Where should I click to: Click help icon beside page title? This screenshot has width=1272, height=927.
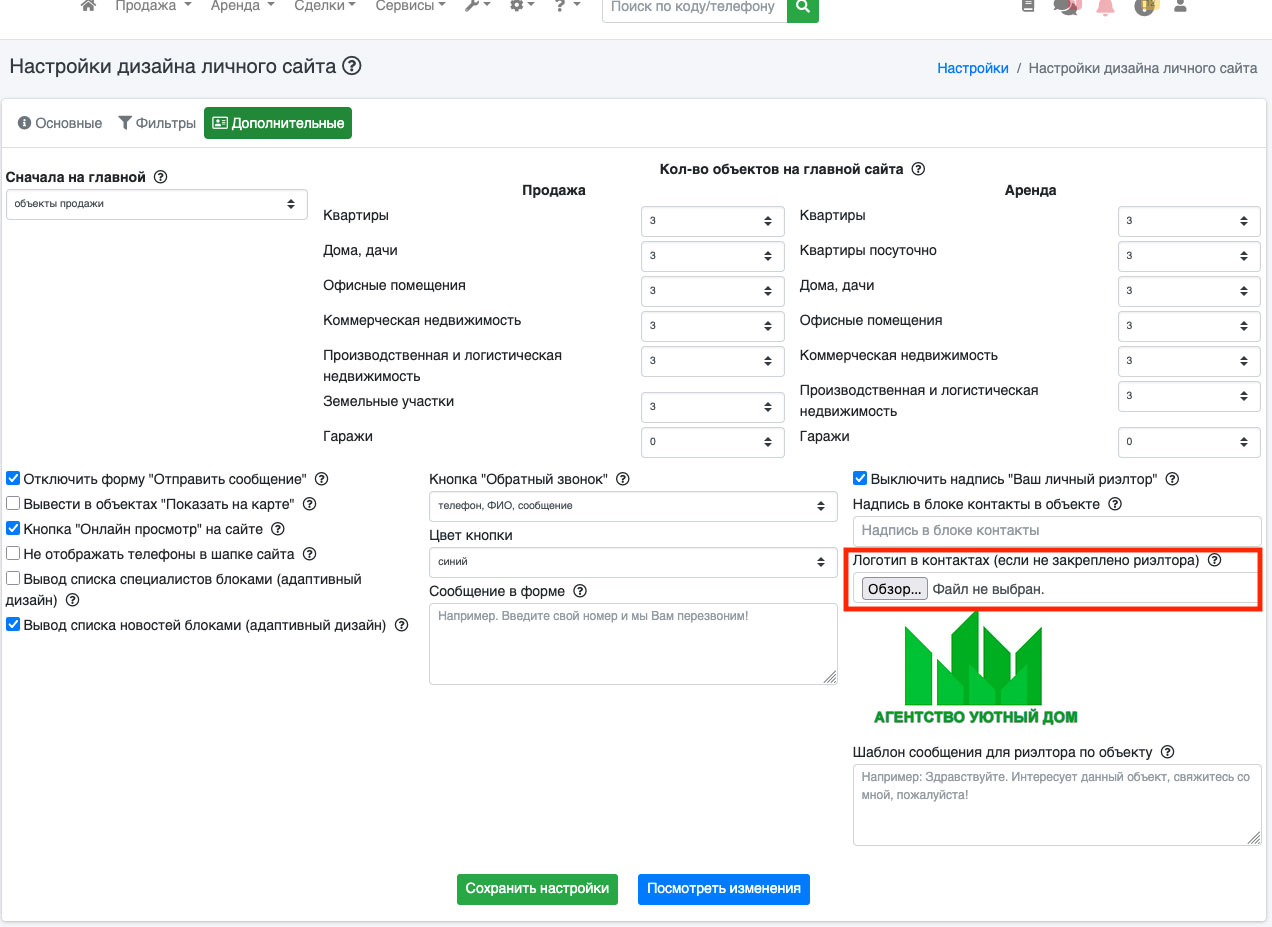pos(351,67)
